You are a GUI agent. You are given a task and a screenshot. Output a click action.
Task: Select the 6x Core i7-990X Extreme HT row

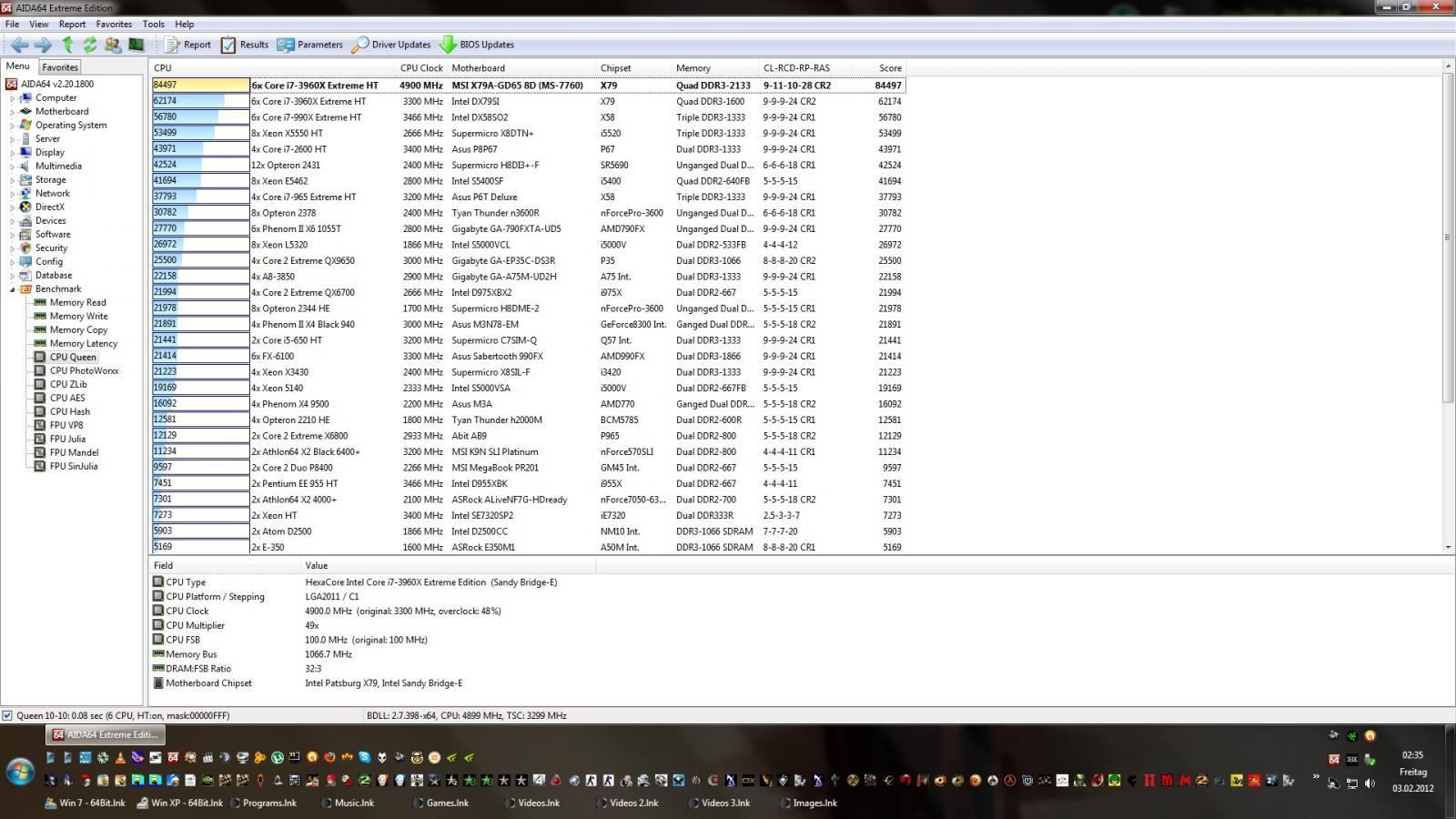[x=529, y=117]
